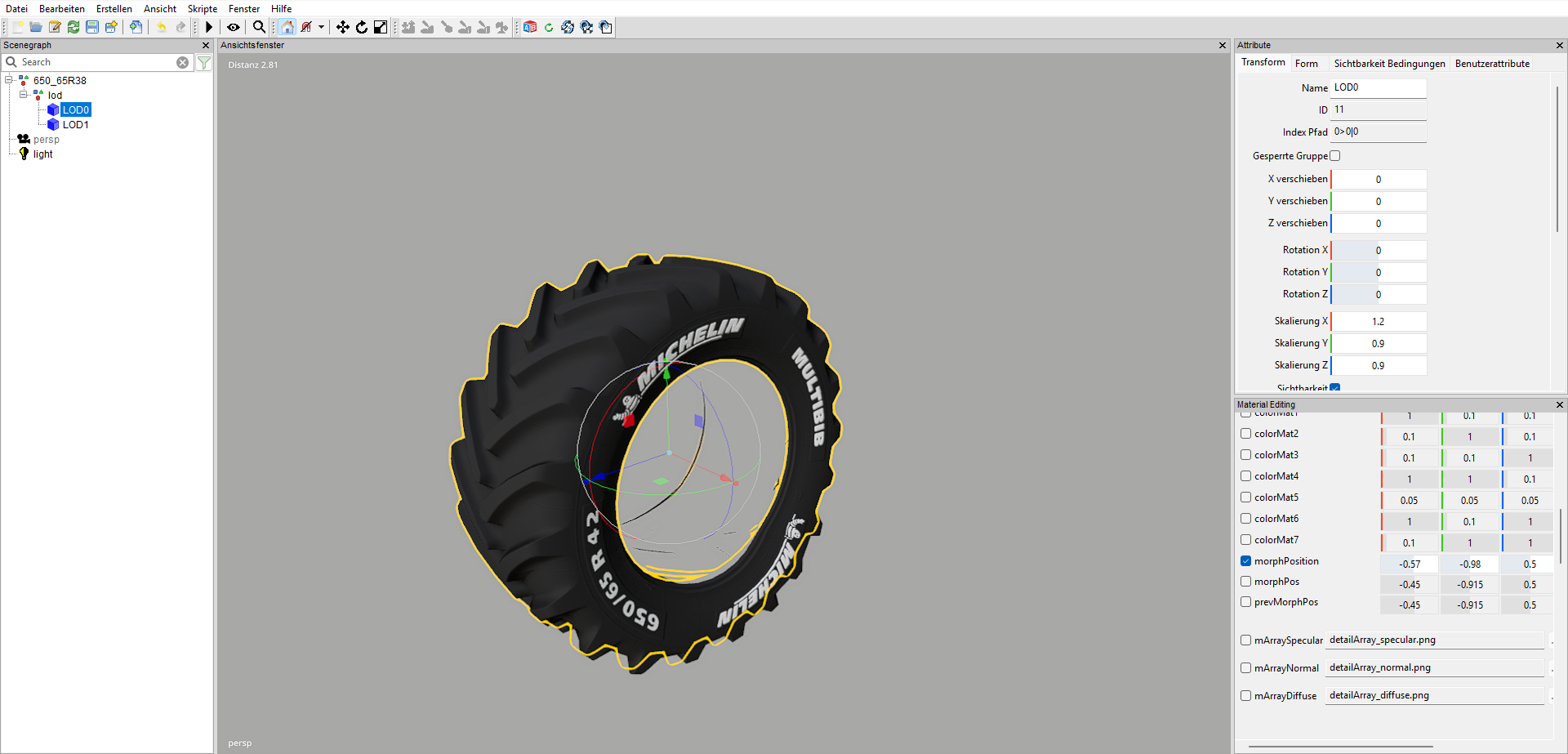Image resolution: width=1568 pixels, height=754 pixels.
Task: Click the Save floppy disk icon
Action: [92, 27]
